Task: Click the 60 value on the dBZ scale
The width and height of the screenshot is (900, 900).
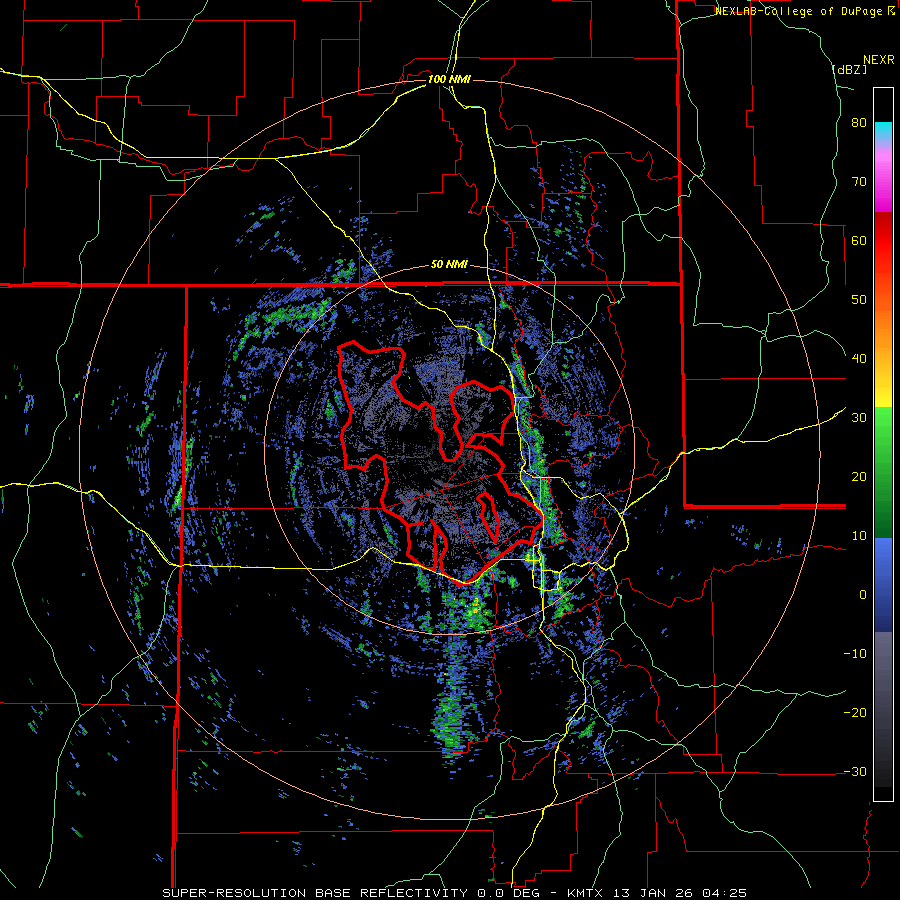Action: (x=859, y=240)
